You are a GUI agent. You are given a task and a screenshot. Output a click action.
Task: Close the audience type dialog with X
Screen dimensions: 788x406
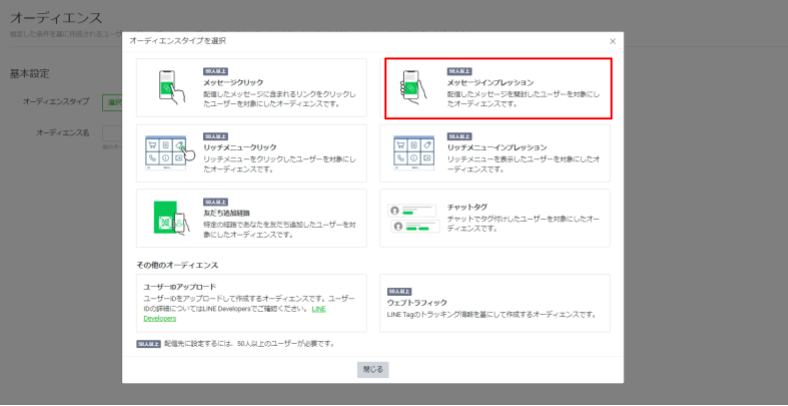(612, 41)
